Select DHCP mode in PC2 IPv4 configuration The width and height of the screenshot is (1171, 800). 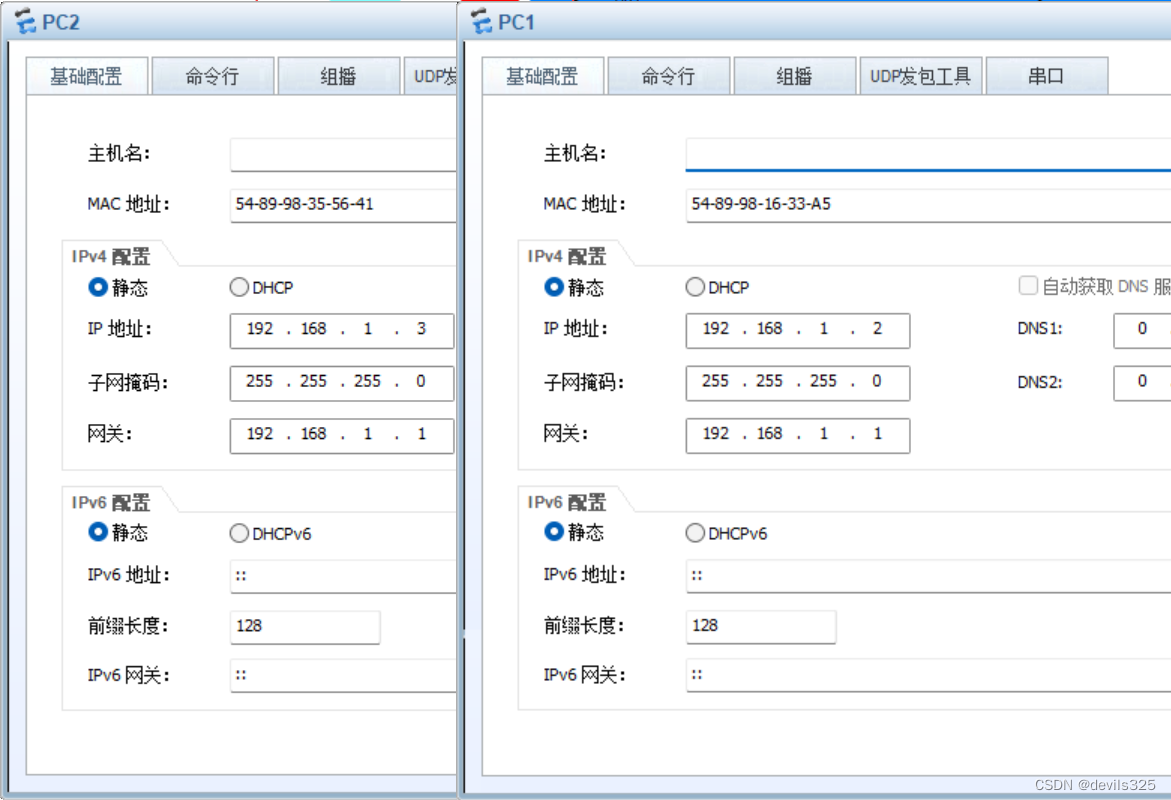coord(239,287)
